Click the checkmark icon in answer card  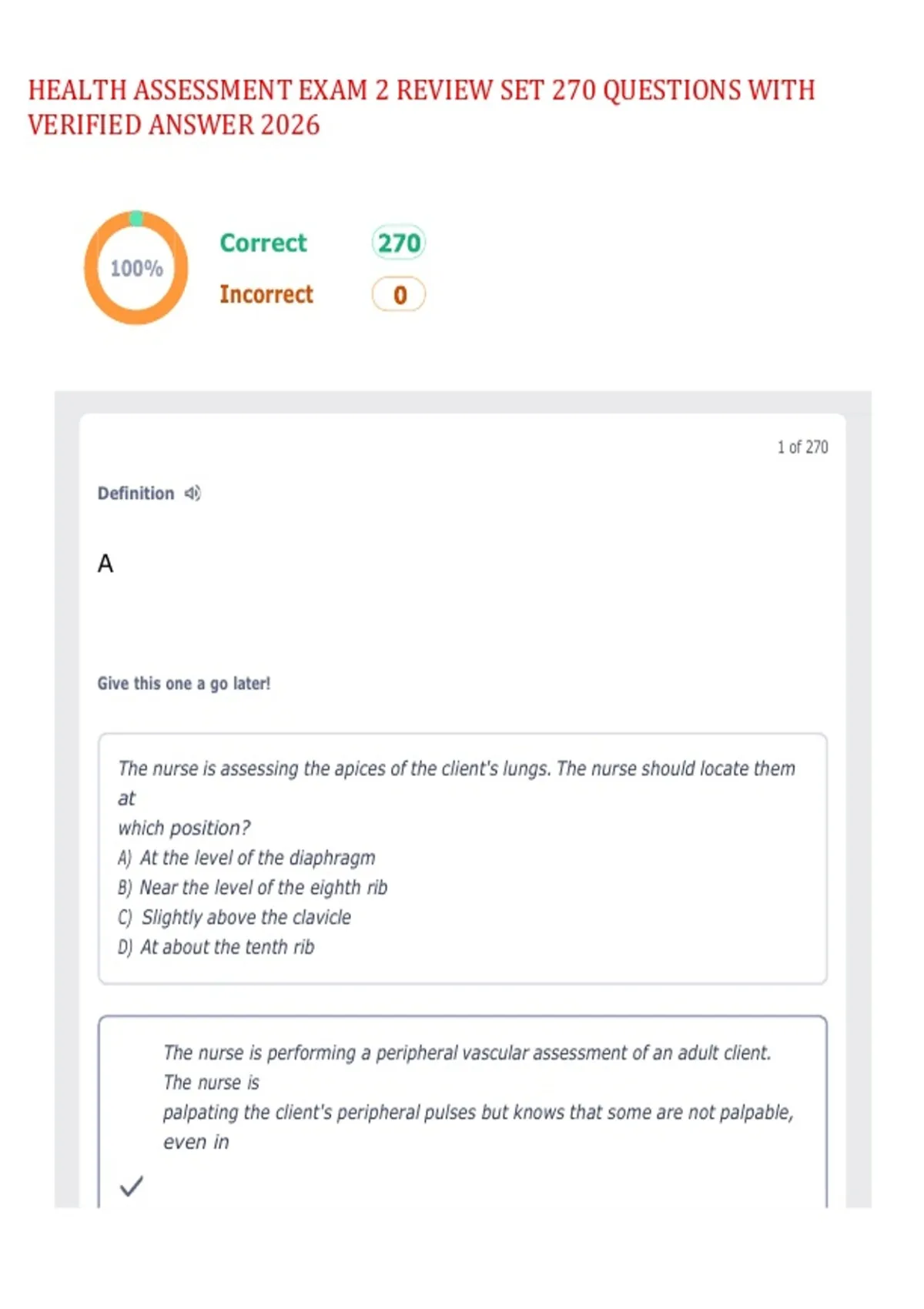[x=132, y=1186]
